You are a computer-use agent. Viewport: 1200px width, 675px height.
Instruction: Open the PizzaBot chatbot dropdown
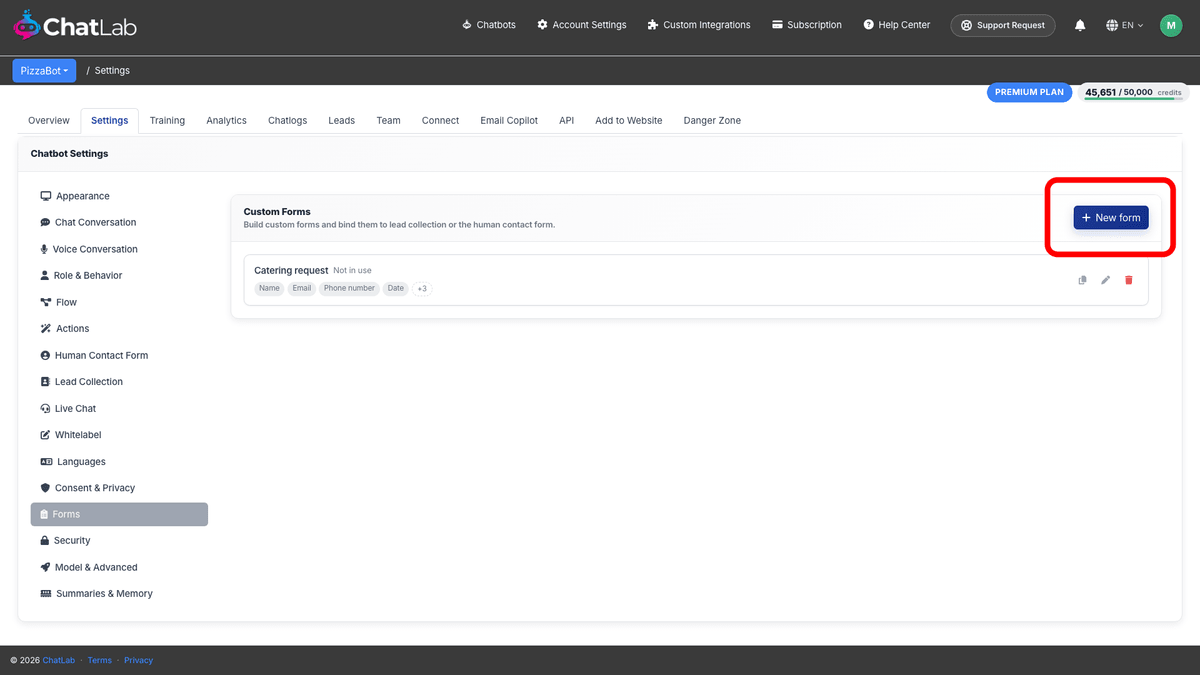pos(44,70)
